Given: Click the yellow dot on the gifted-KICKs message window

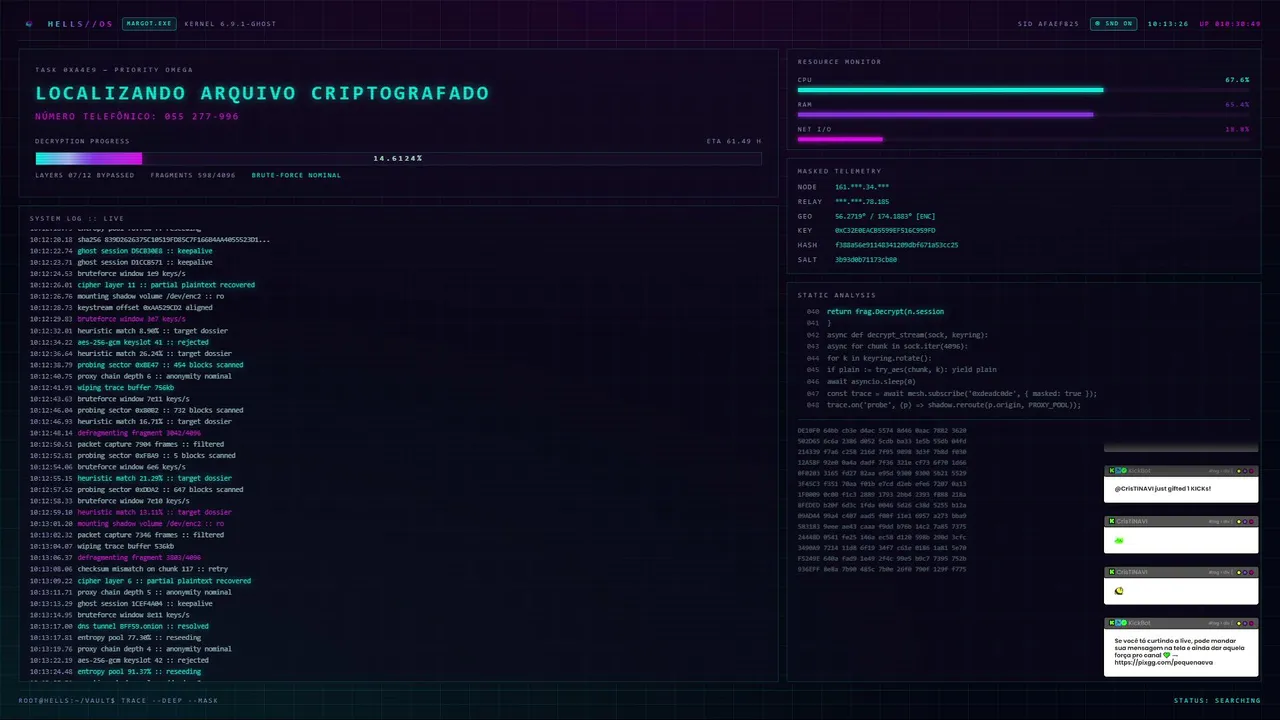Looking at the screenshot, I should point(1240,470).
